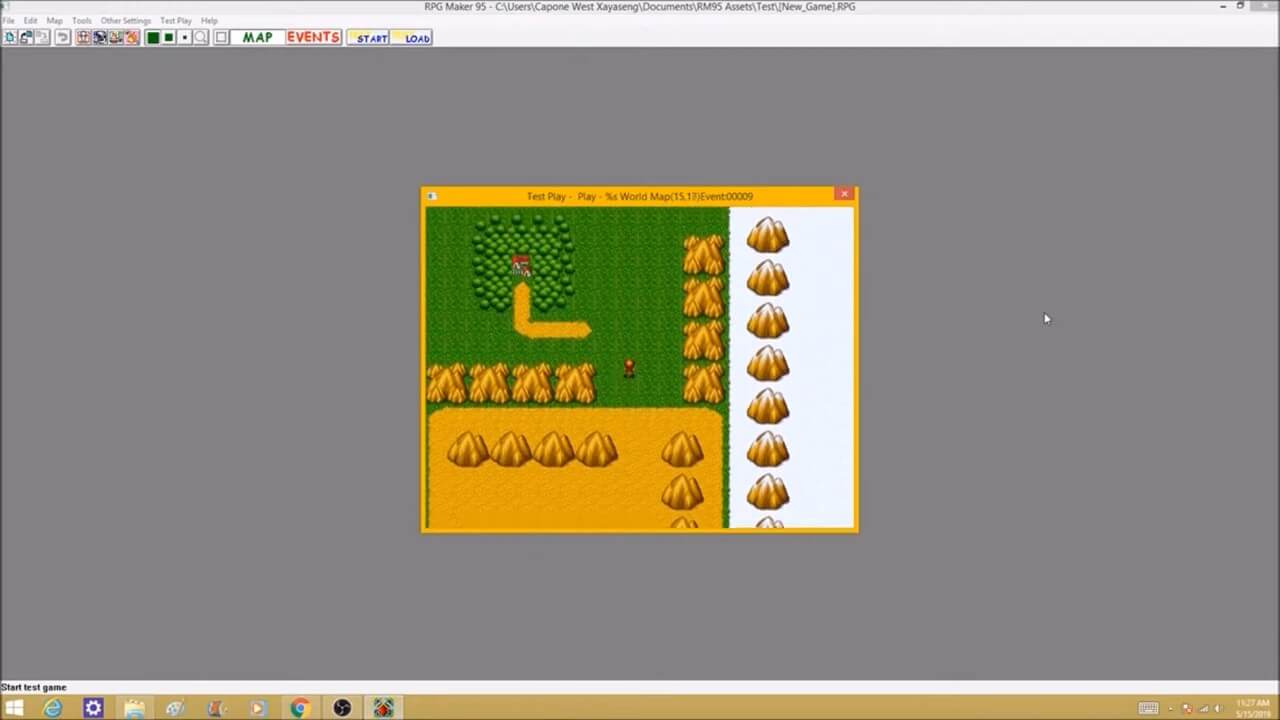The image size is (1280, 720).
Task: Open the Windows Start menu
Action: (x=14, y=708)
